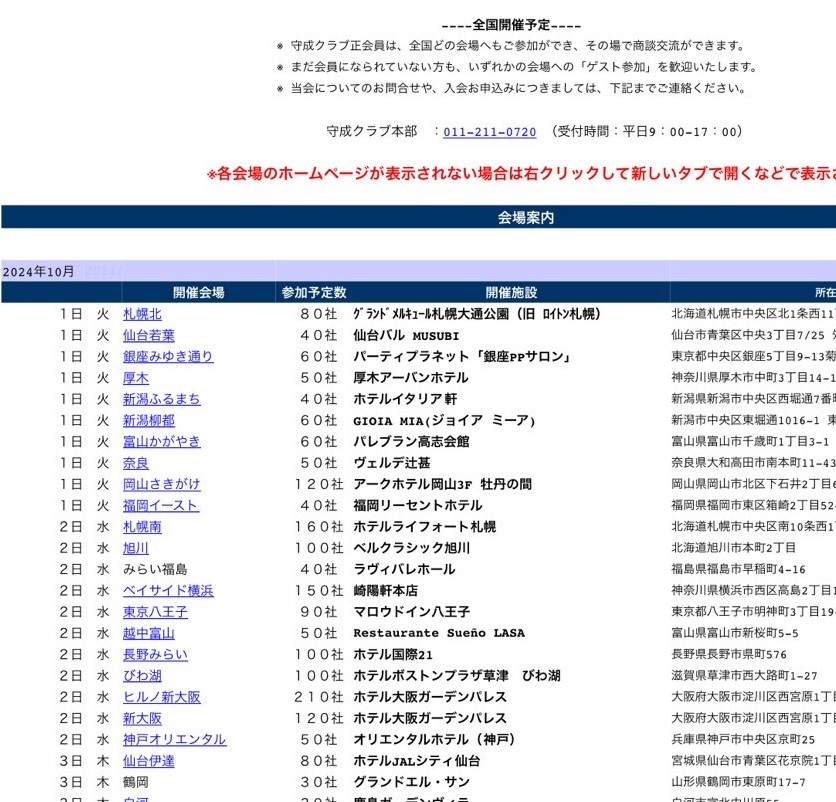Click the facility name パレブラン高志会館
The height and width of the screenshot is (802, 836).
[x=411, y=442]
